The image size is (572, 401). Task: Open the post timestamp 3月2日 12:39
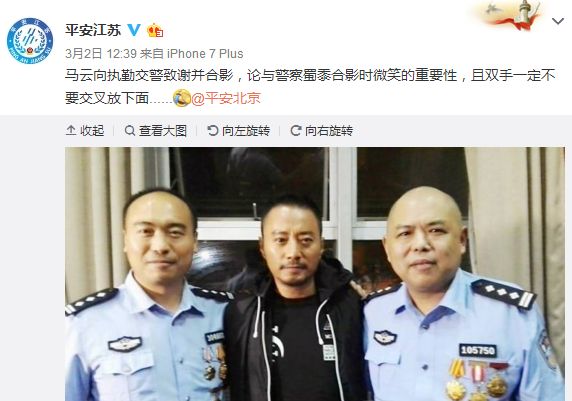[x=101, y=54]
